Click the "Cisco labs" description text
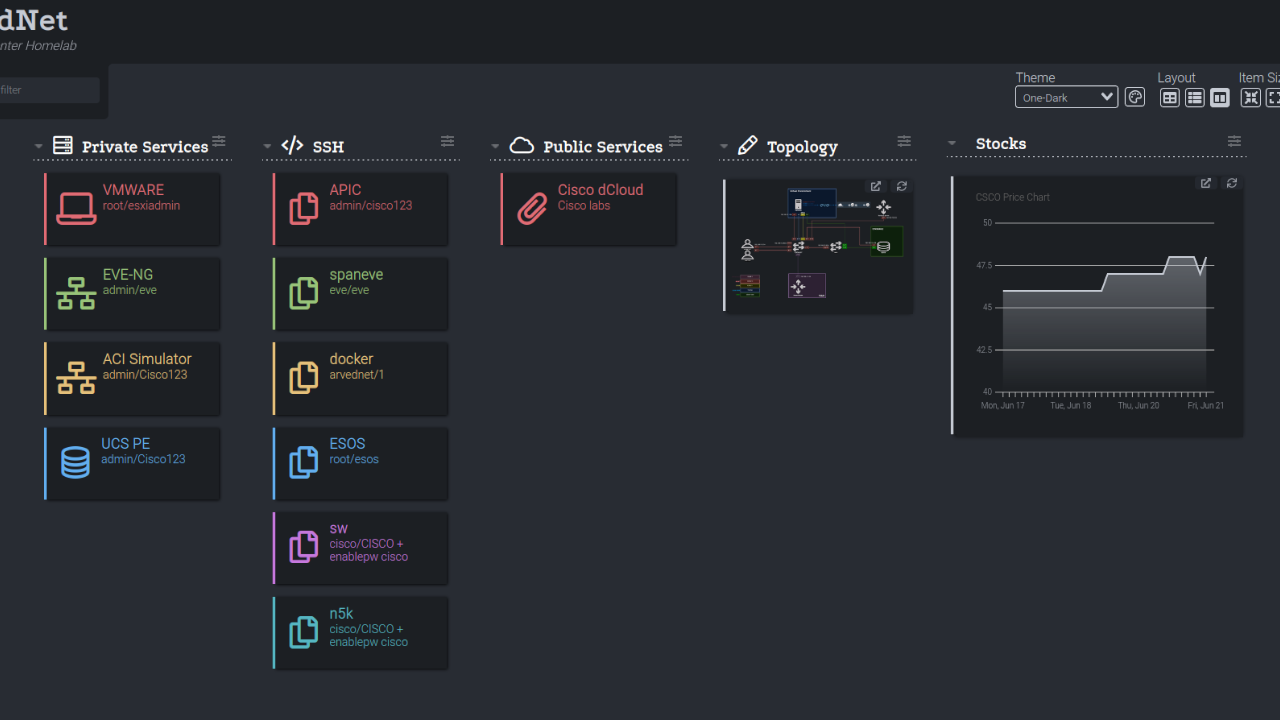This screenshot has height=720, width=1280. (584, 206)
